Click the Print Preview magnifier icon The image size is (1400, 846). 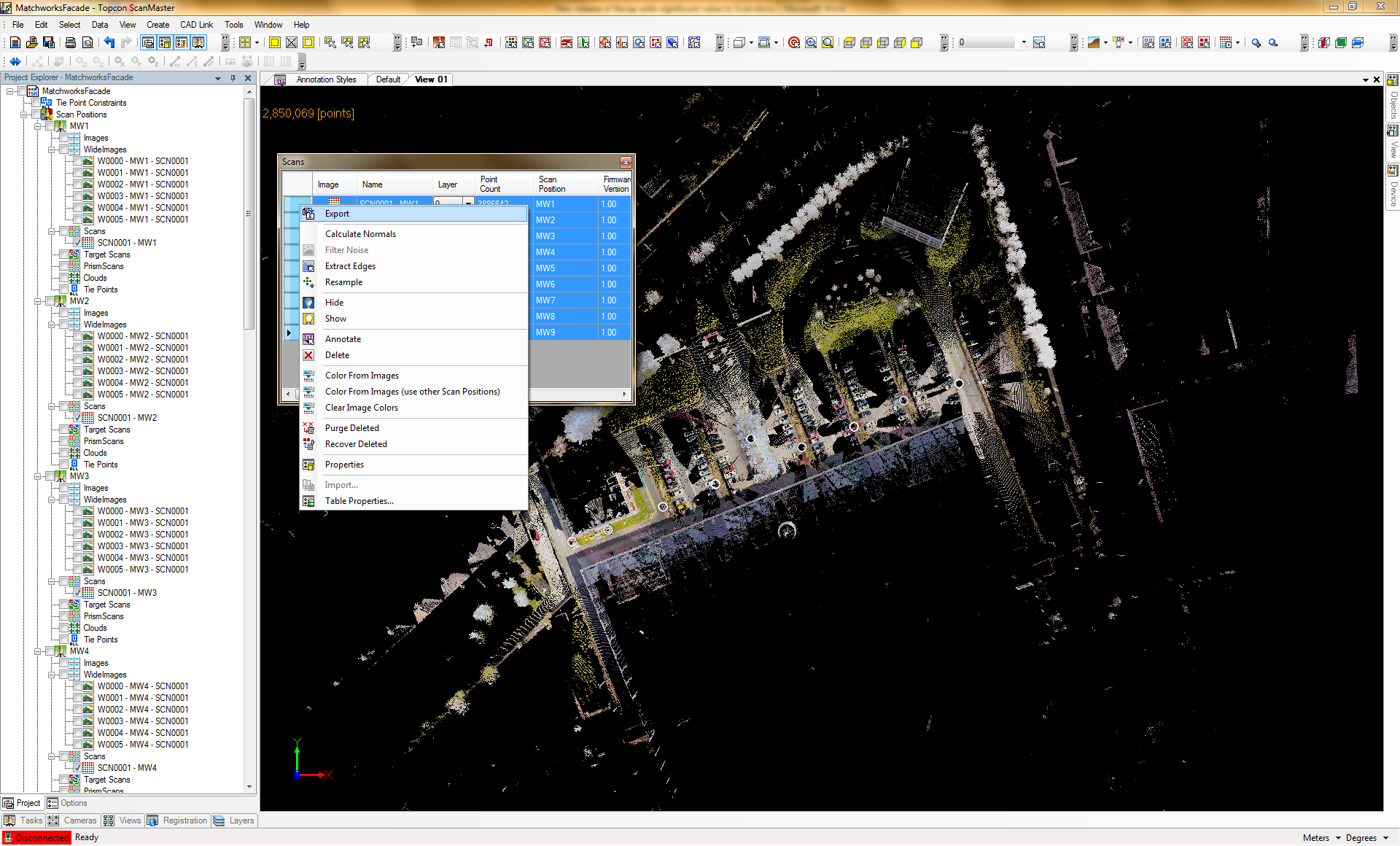pyautogui.click(x=87, y=43)
